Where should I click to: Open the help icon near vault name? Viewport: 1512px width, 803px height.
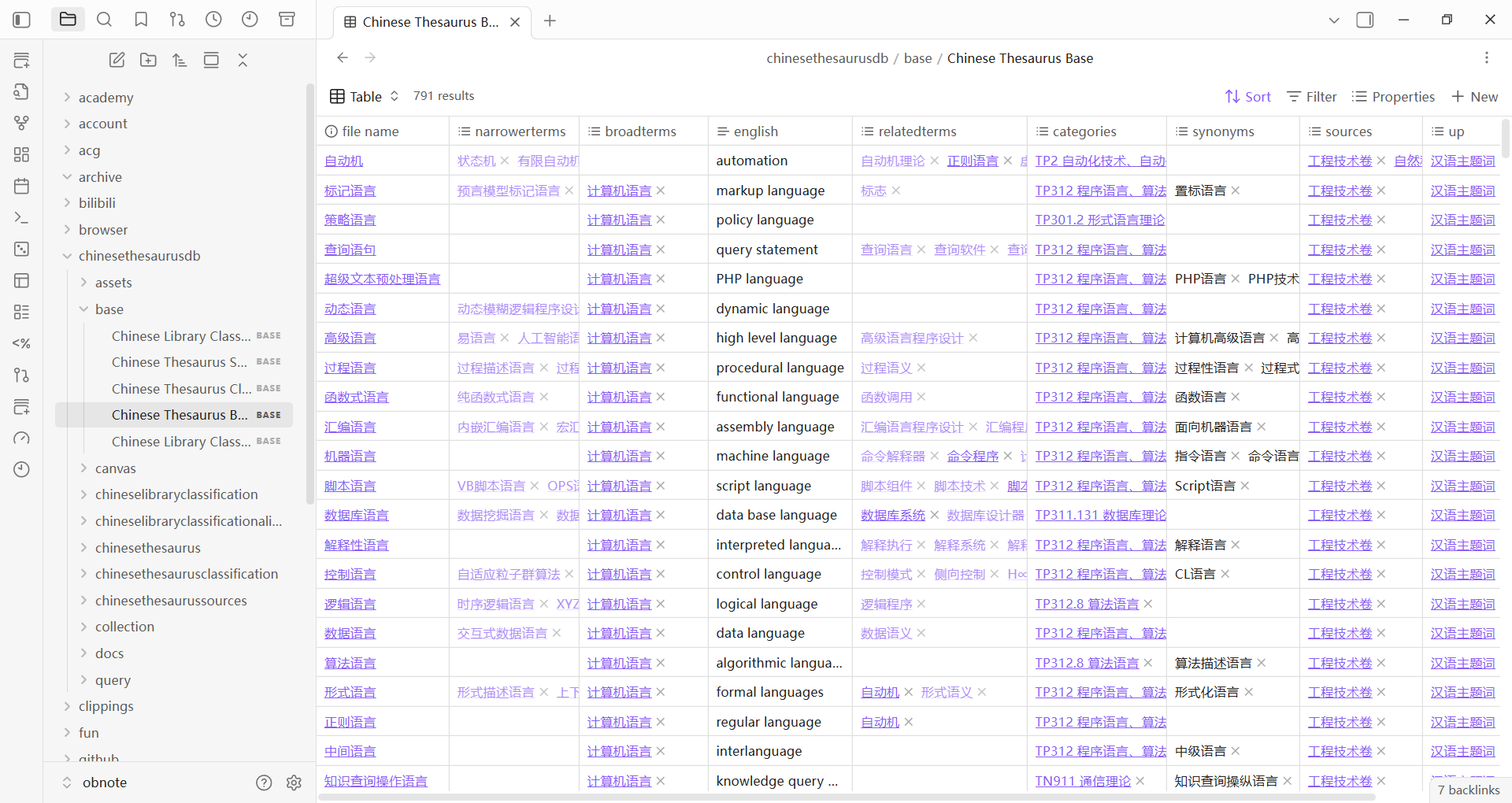pos(264,783)
